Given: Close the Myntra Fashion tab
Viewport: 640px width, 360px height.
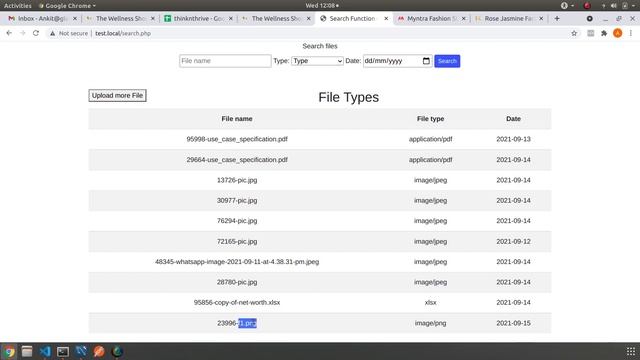Looking at the screenshot, I should tap(464, 18).
